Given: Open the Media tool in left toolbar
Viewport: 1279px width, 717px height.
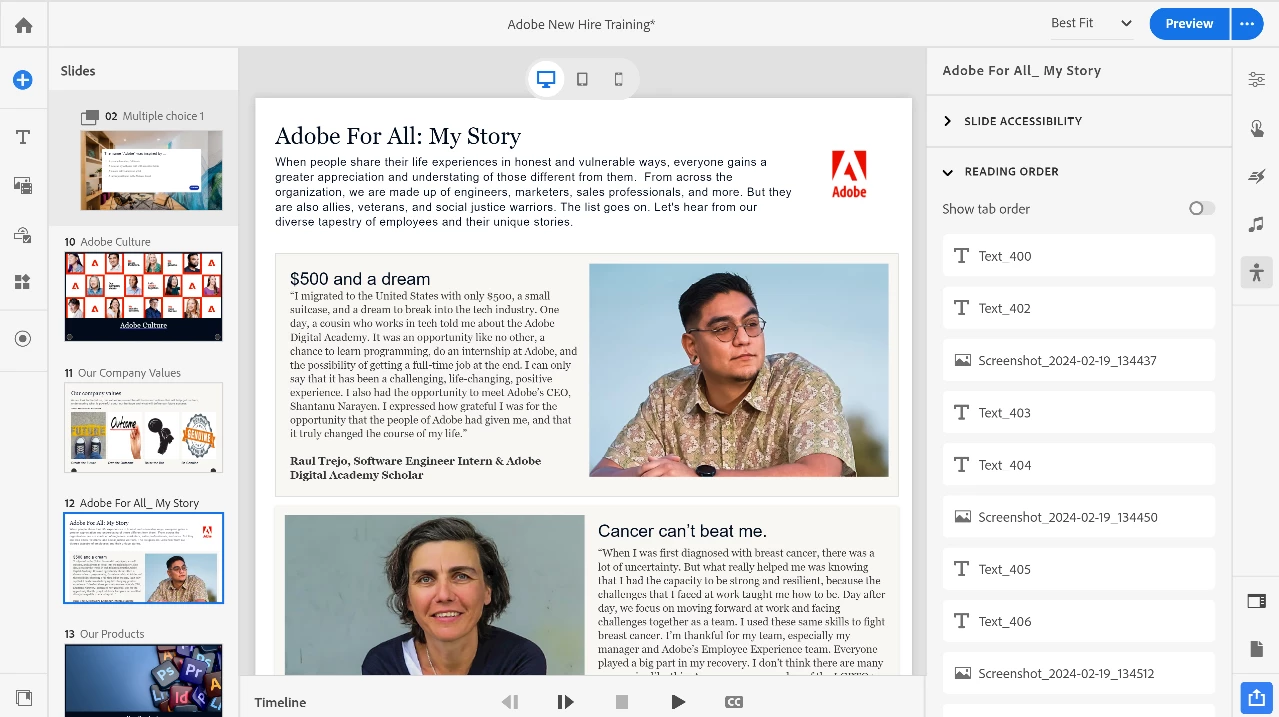Looking at the screenshot, I should pos(23,185).
